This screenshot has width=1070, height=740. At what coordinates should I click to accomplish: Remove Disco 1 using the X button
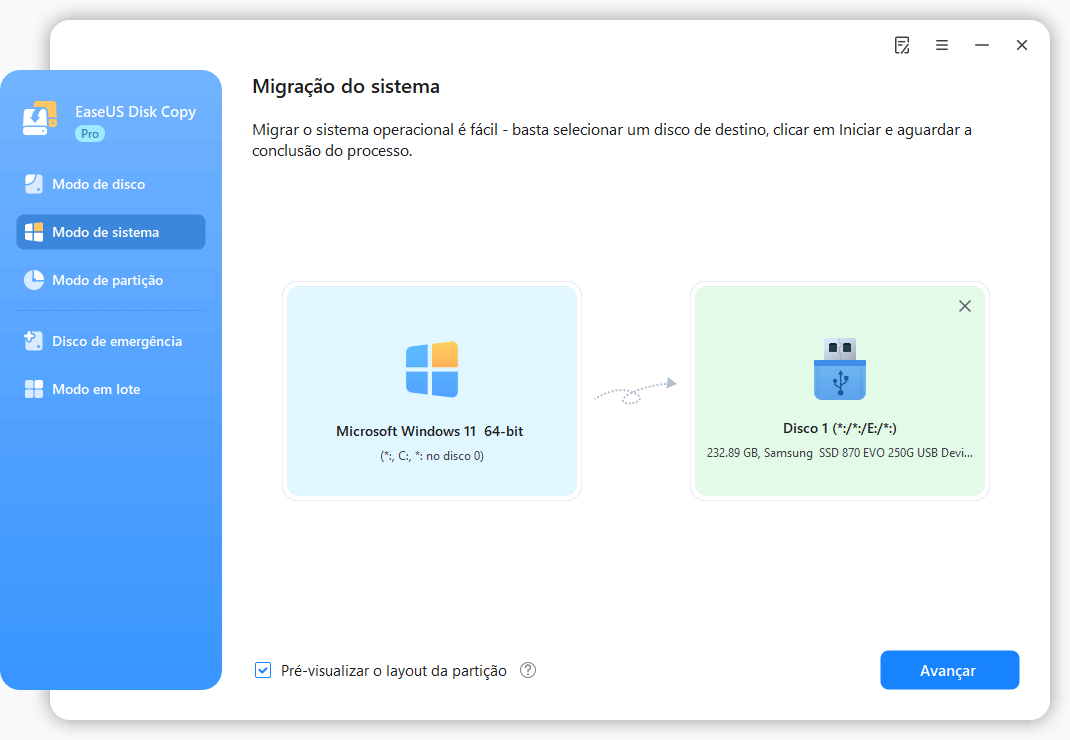tap(964, 306)
